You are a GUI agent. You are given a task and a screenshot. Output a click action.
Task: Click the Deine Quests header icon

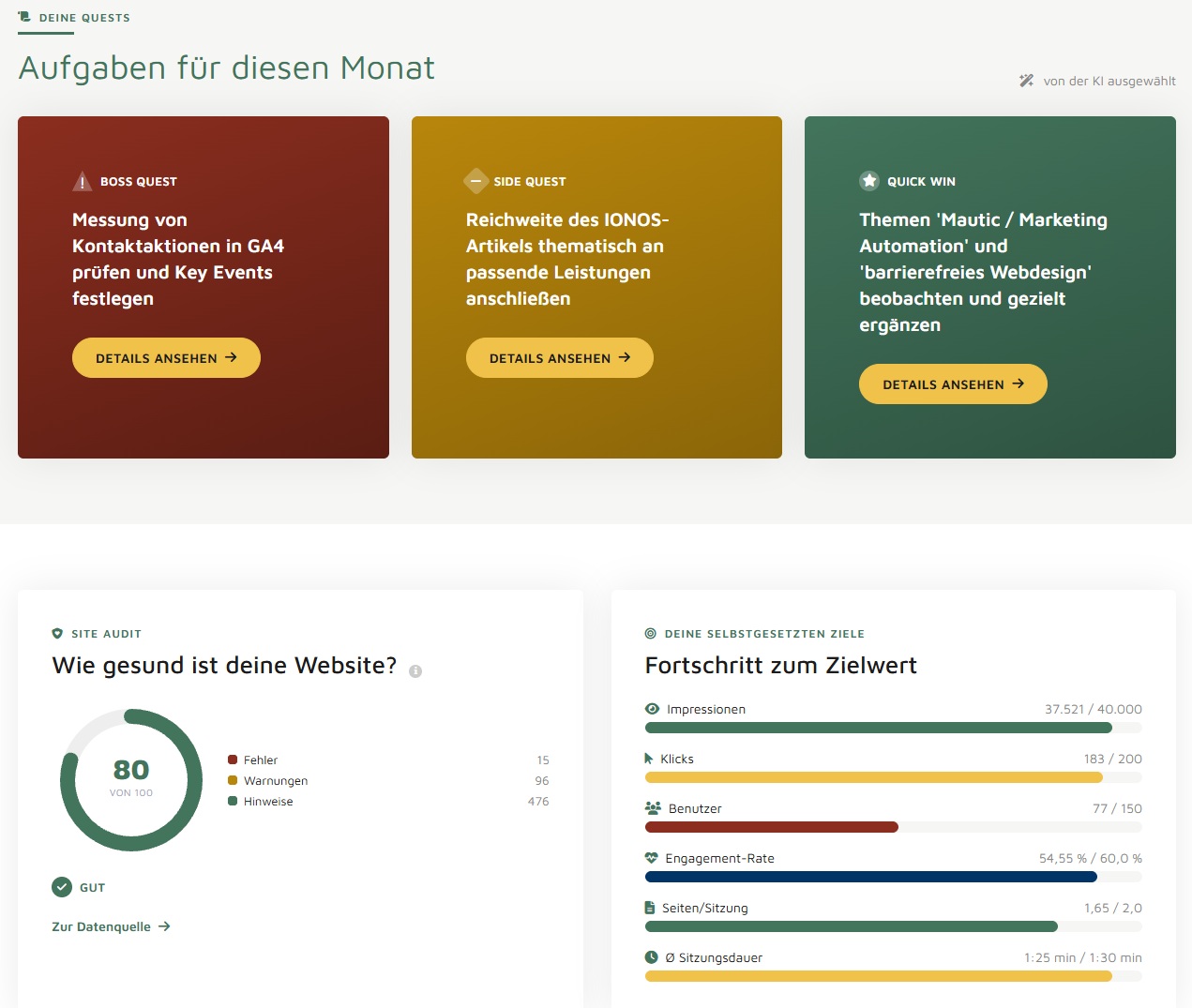[24, 17]
